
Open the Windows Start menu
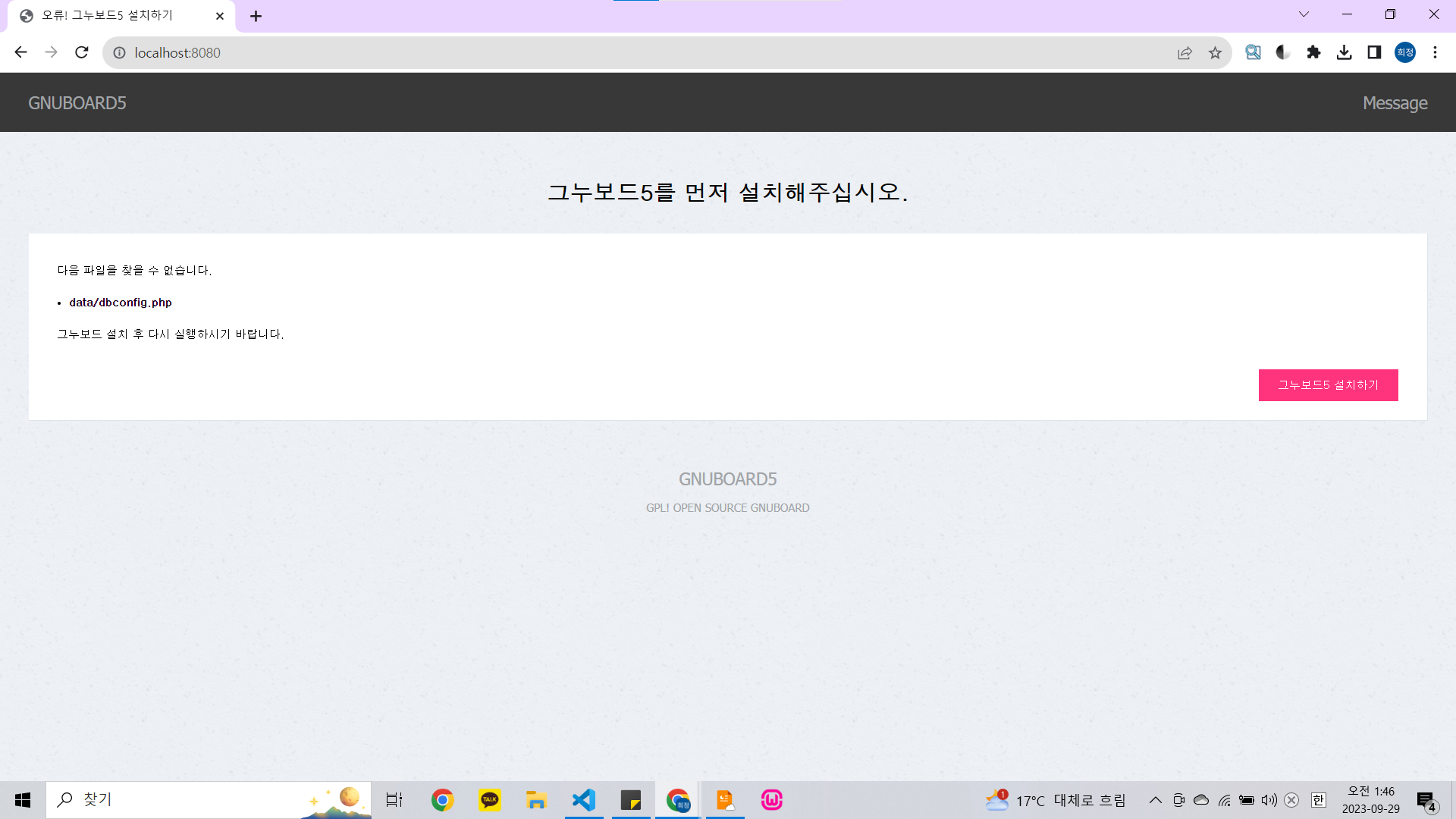point(23,800)
